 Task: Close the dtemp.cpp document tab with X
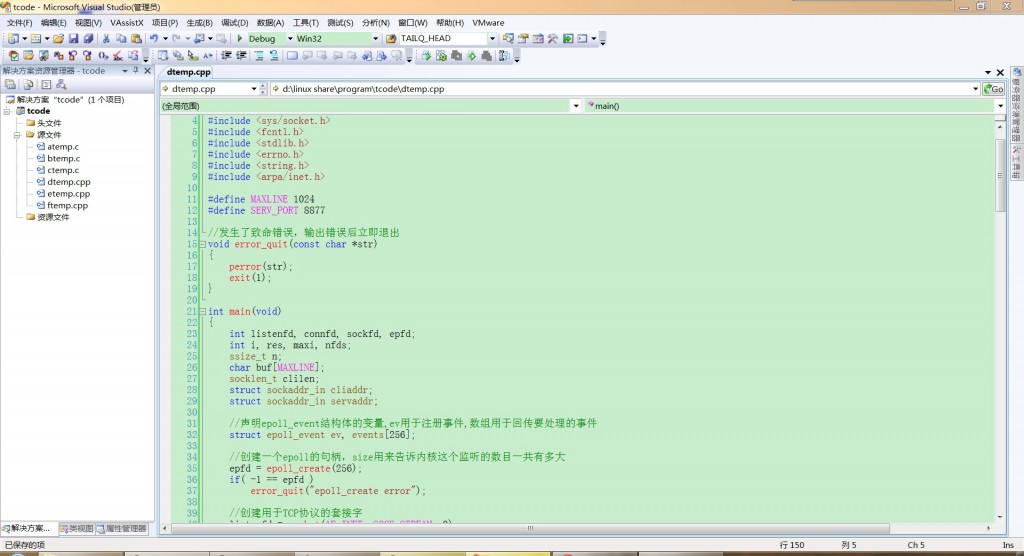tap(1000, 73)
